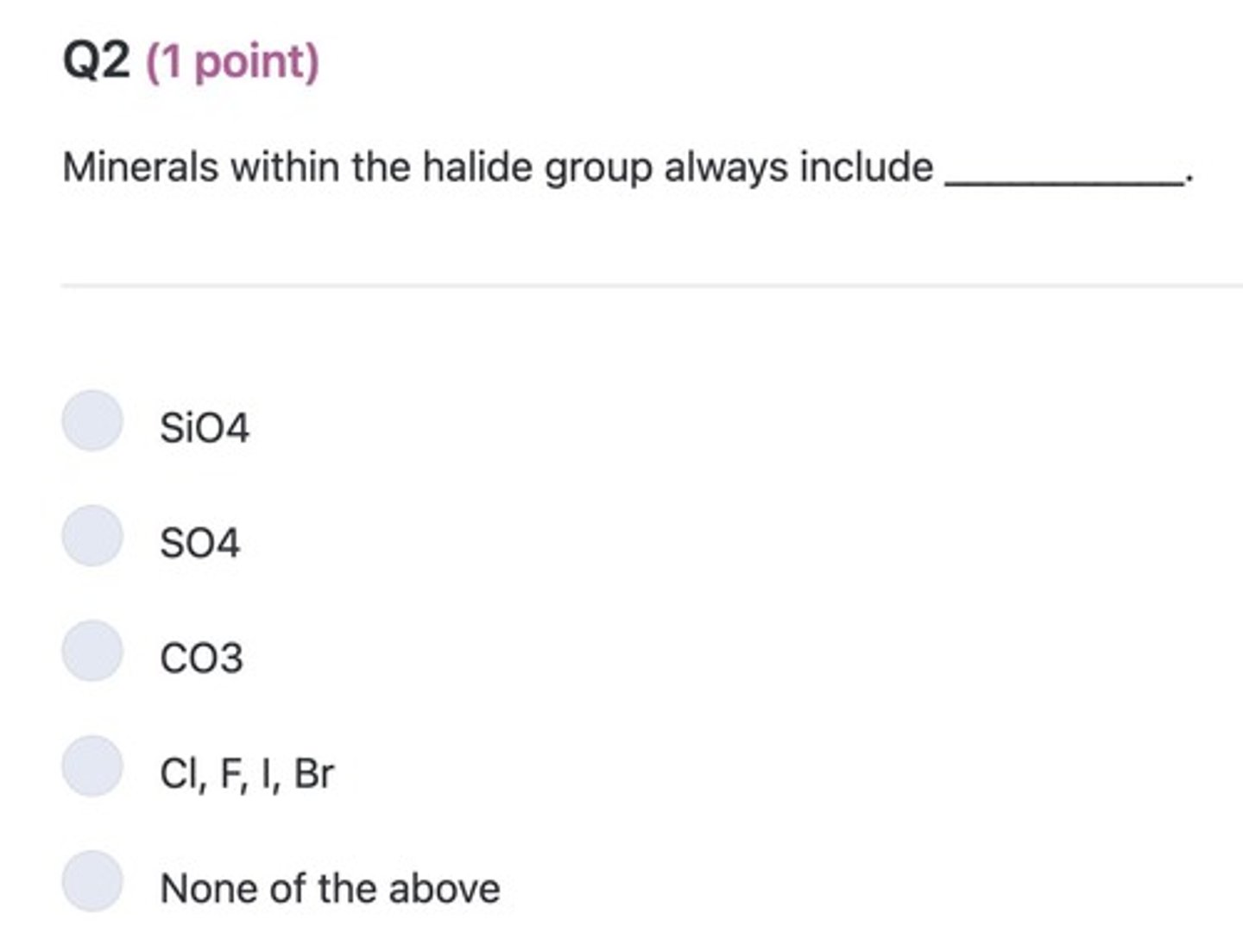The height and width of the screenshot is (952, 1243).
Task: Click the purple (1 point) label
Action: pos(232,62)
